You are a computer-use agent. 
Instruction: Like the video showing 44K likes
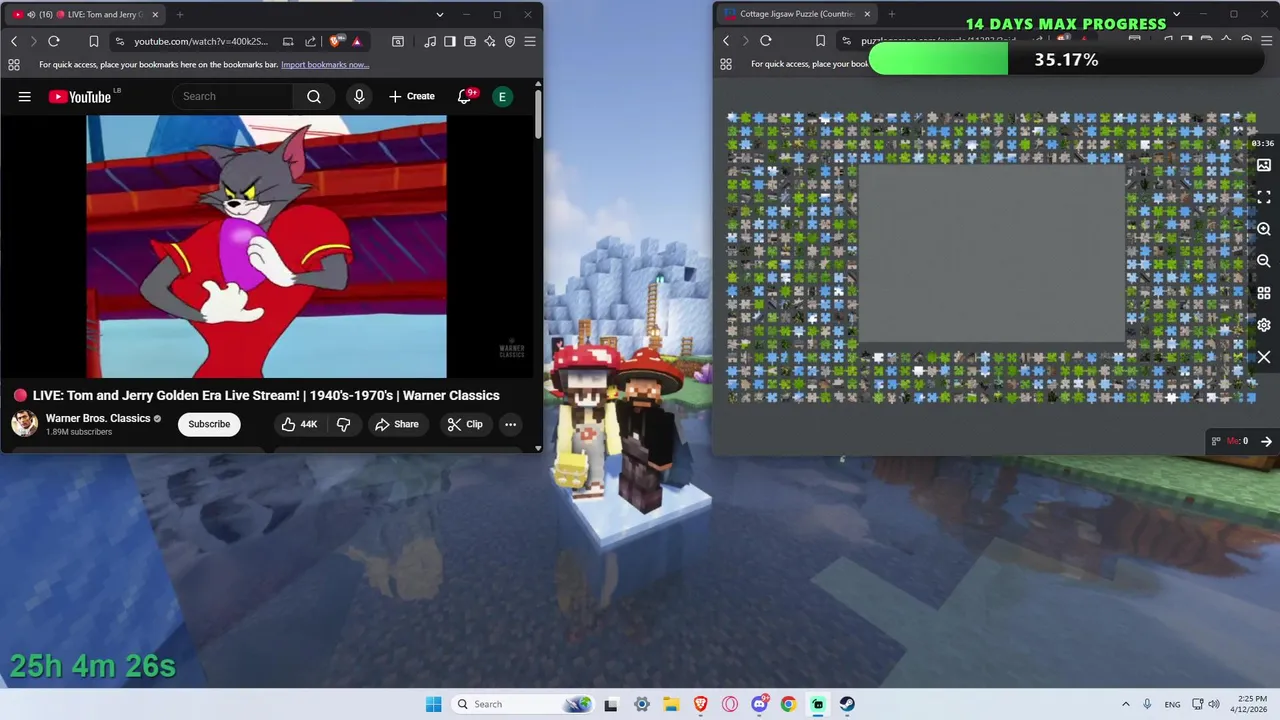[299, 424]
